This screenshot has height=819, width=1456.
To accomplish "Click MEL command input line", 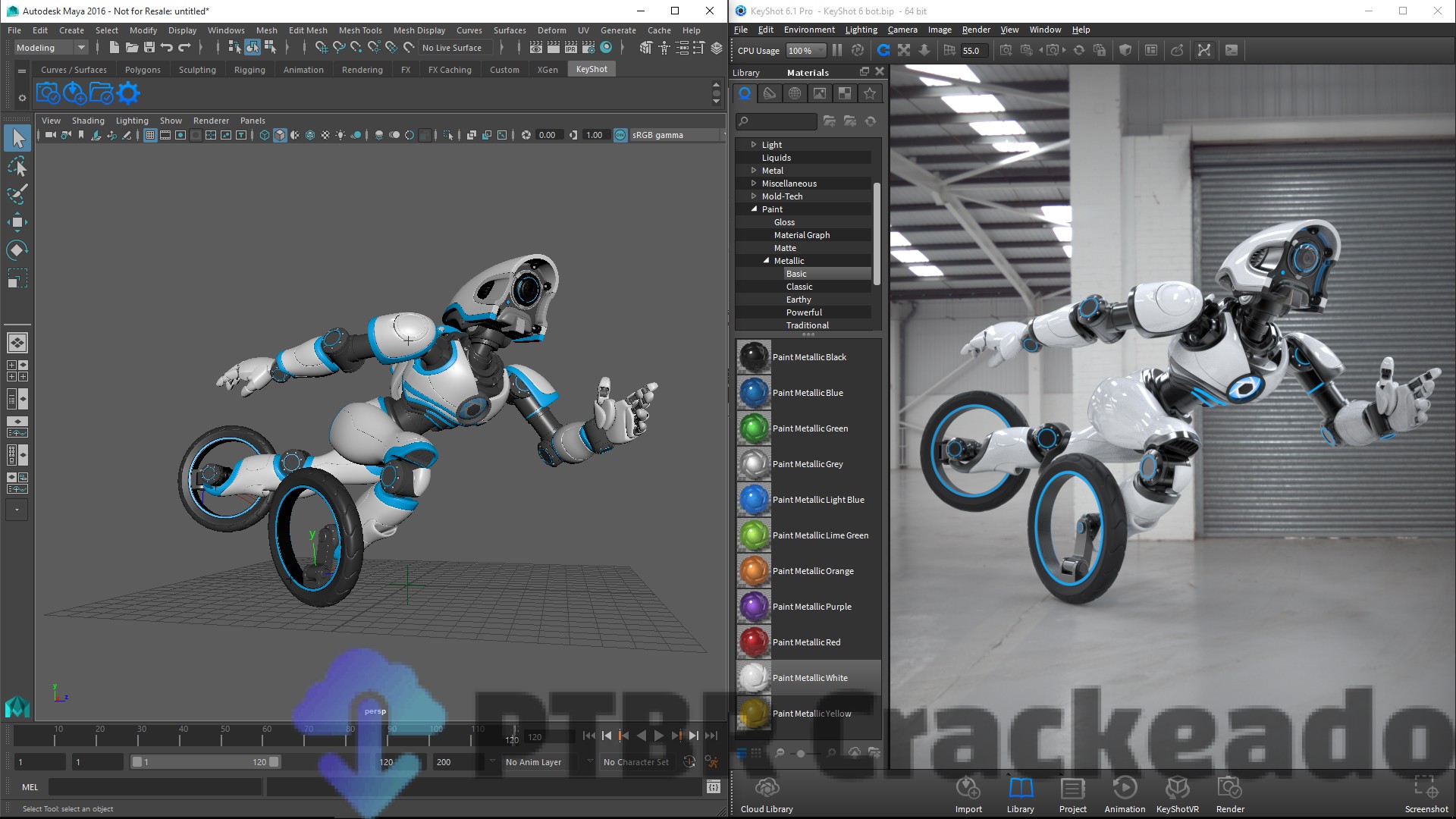I will click(155, 787).
